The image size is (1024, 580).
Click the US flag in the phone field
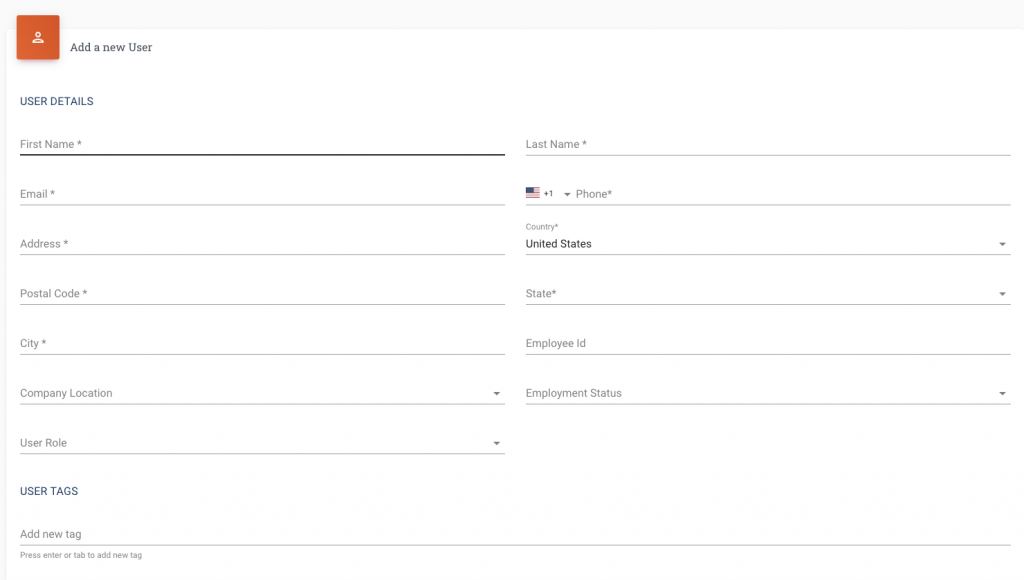tap(533, 193)
